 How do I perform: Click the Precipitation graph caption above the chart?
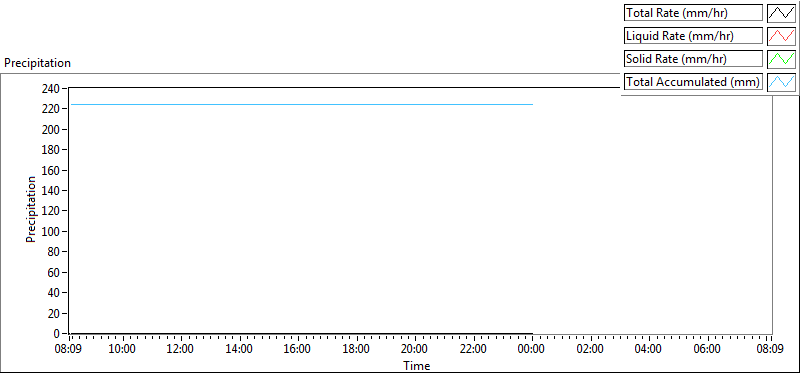pos(37,63)
